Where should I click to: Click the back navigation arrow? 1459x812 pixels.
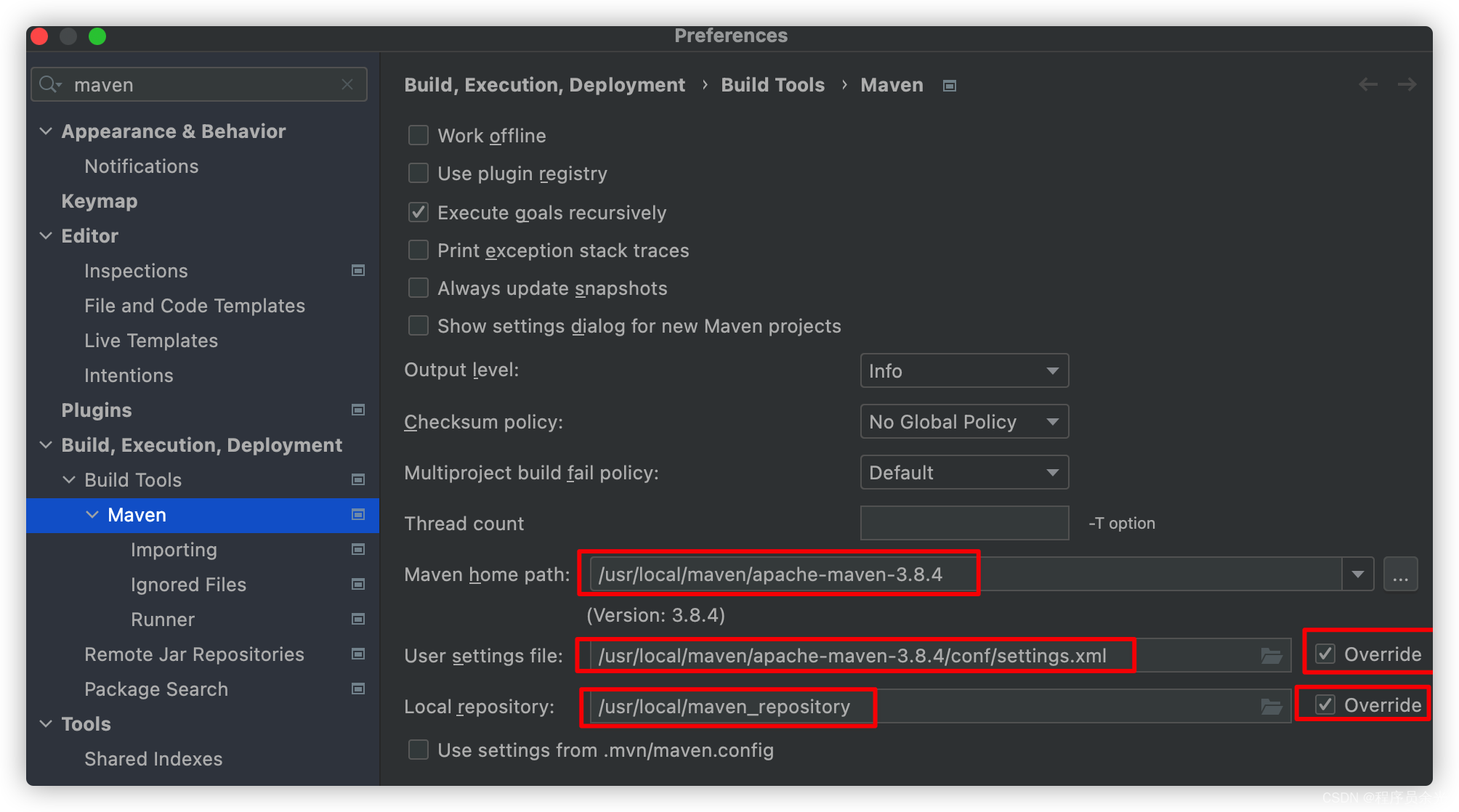[x=1368, y=84]
